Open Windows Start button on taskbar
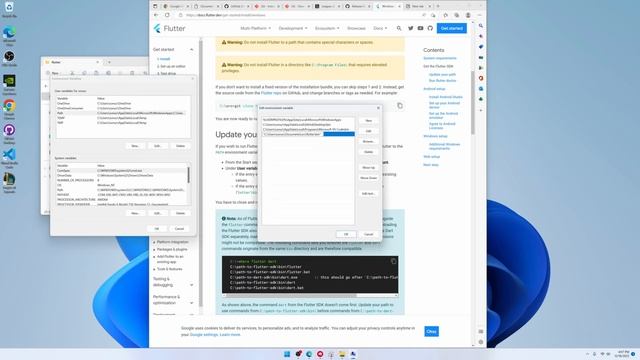The image size is (640, 360). click(287, 354)
